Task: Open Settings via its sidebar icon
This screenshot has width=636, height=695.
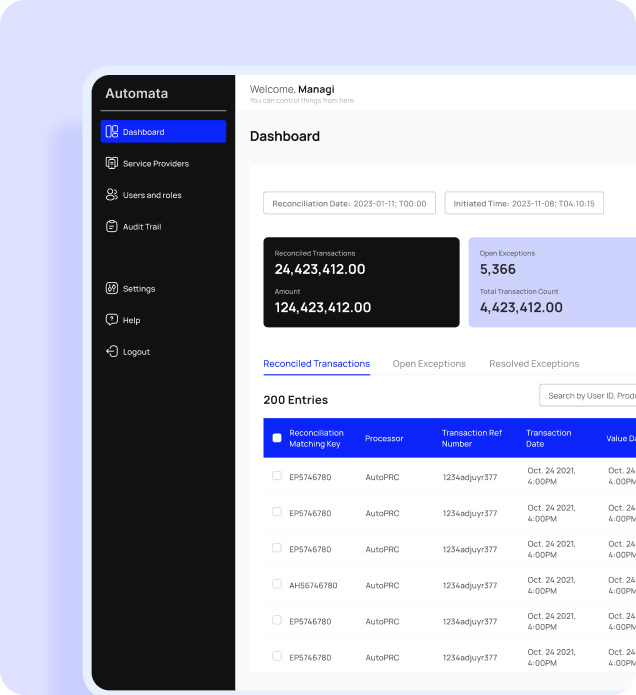Action: [x=112, y=289]
